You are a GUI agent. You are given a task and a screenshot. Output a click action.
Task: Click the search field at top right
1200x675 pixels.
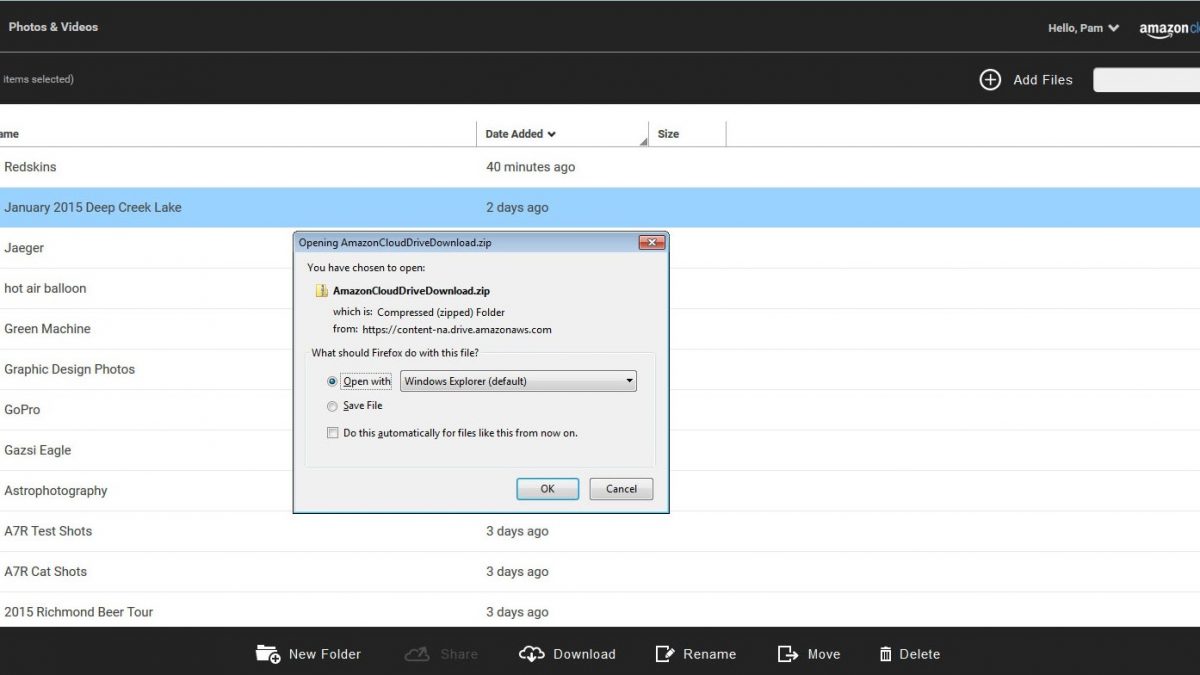pos(1146,80)
